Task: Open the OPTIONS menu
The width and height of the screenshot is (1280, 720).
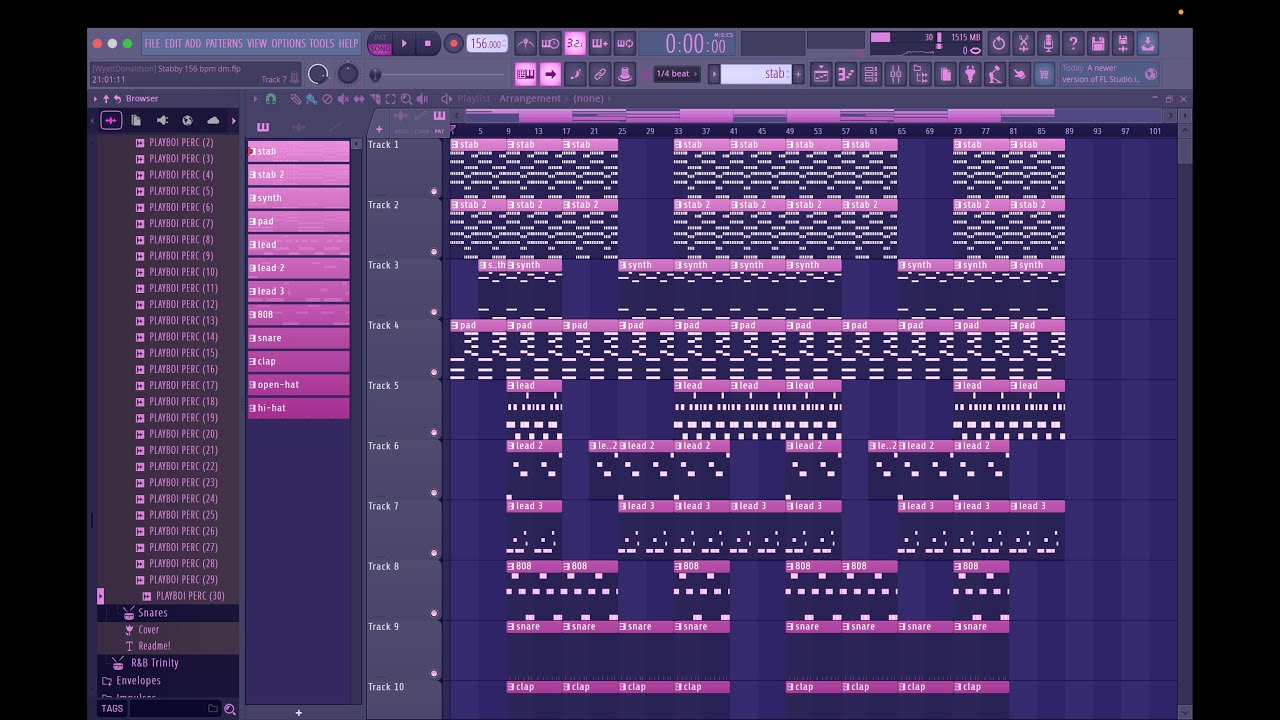Action: pyautogui.click(x=288, y=44)
